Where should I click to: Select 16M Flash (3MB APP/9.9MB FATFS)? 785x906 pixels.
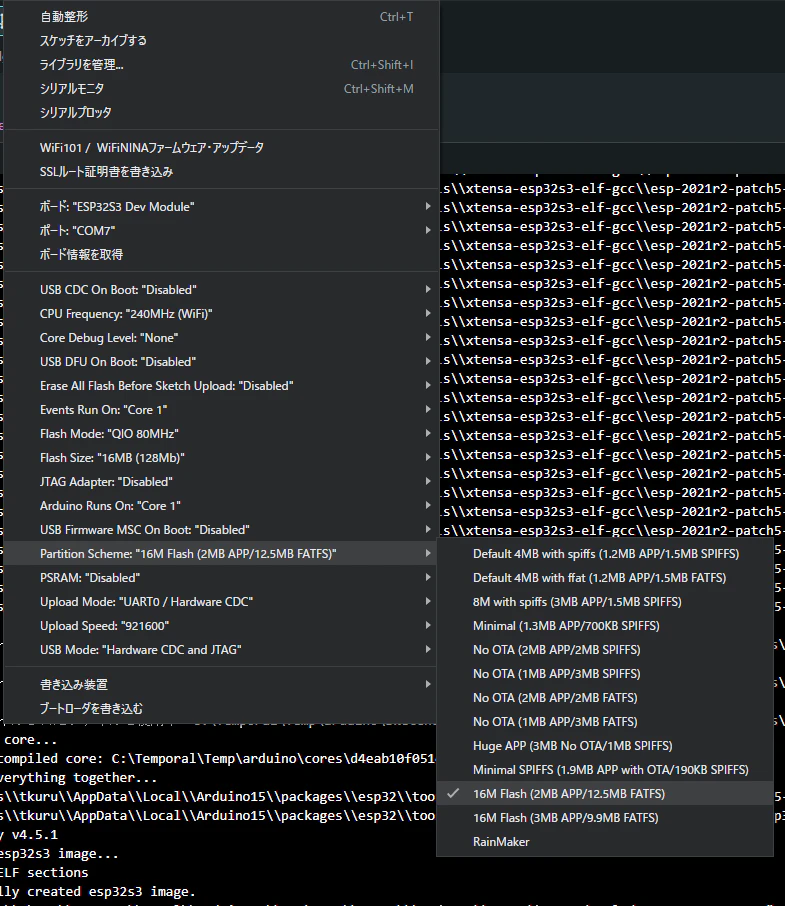click(605, 818)
